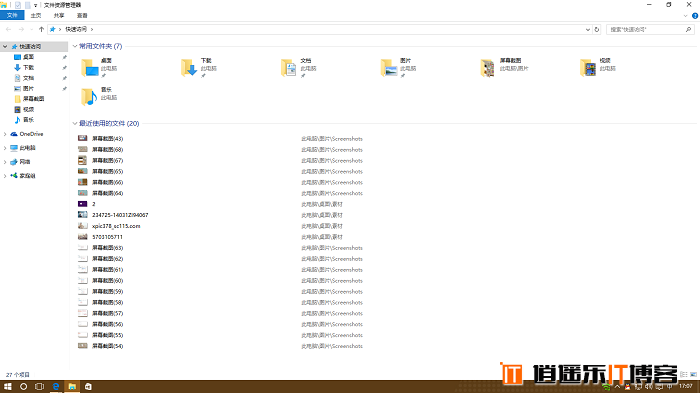Switch to the 主页 ribbon tab

click(x=36, y=15)
